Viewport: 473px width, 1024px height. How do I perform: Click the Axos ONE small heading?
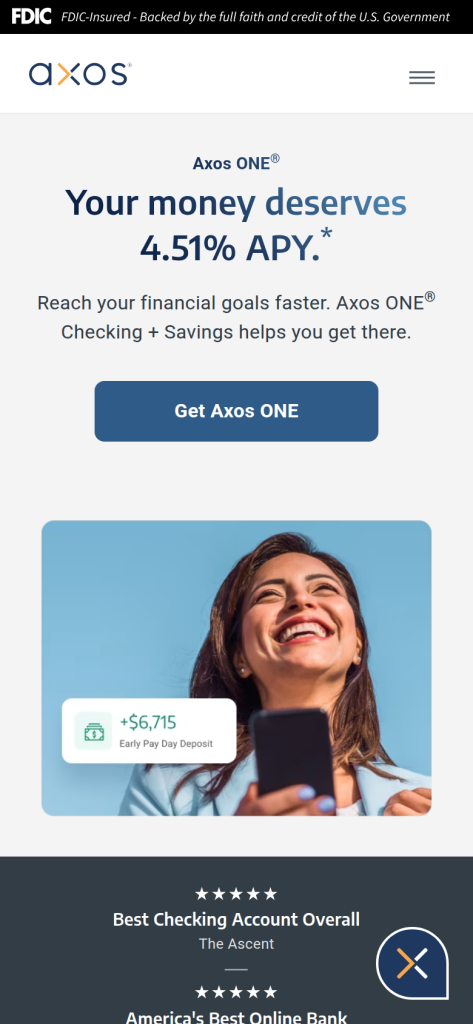[236, 162]
